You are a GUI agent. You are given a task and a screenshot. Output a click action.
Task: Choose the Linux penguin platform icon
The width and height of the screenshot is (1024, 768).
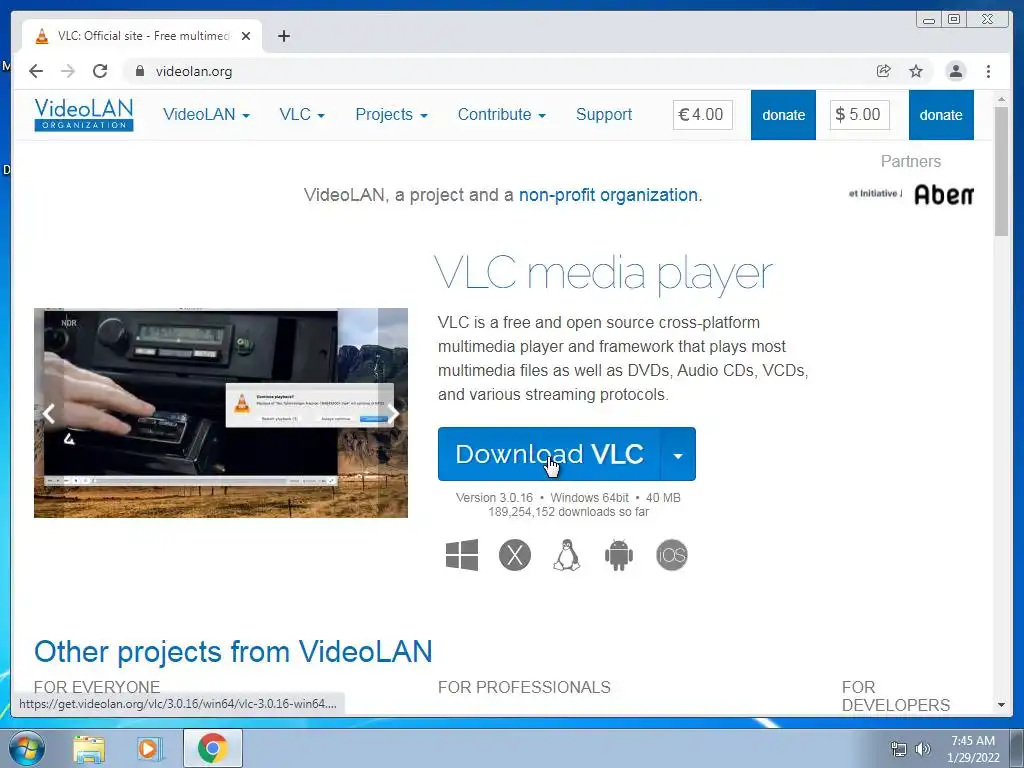567,555
